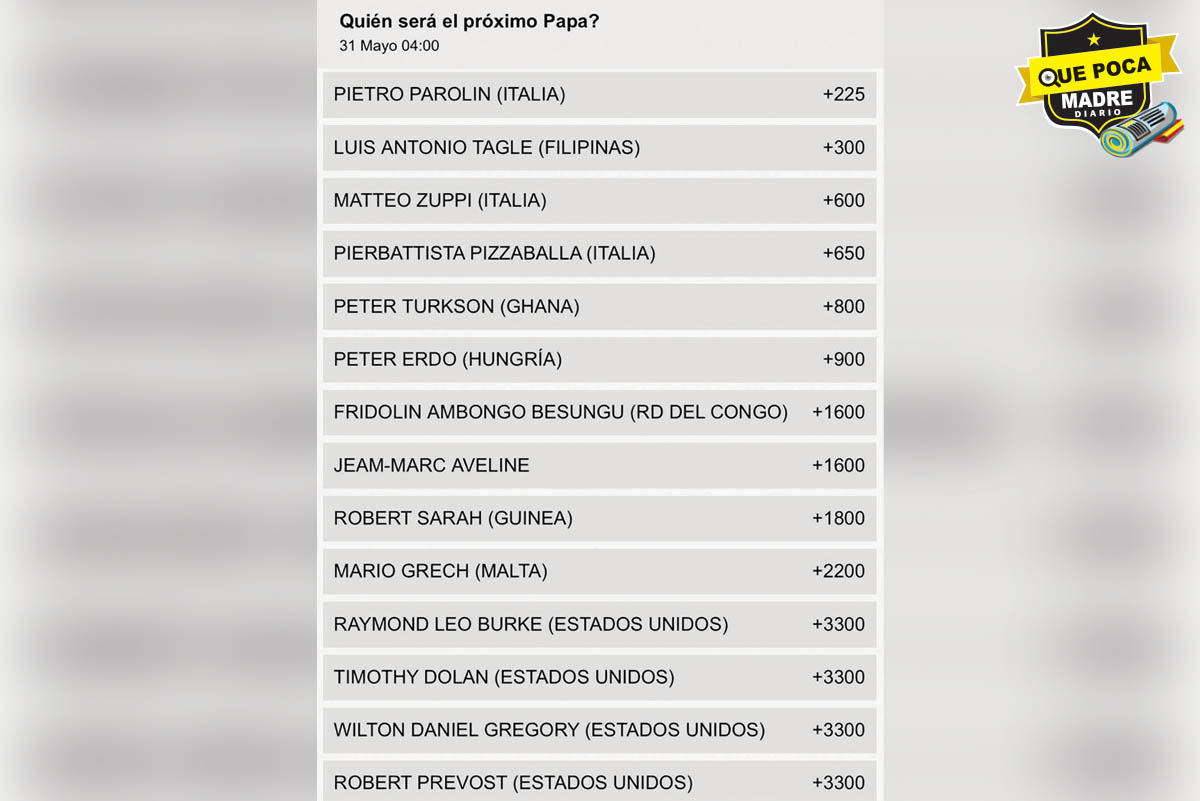Click the +225 odds value
The width and height of the screenshot is (1200, 801).
click(843, 95)
